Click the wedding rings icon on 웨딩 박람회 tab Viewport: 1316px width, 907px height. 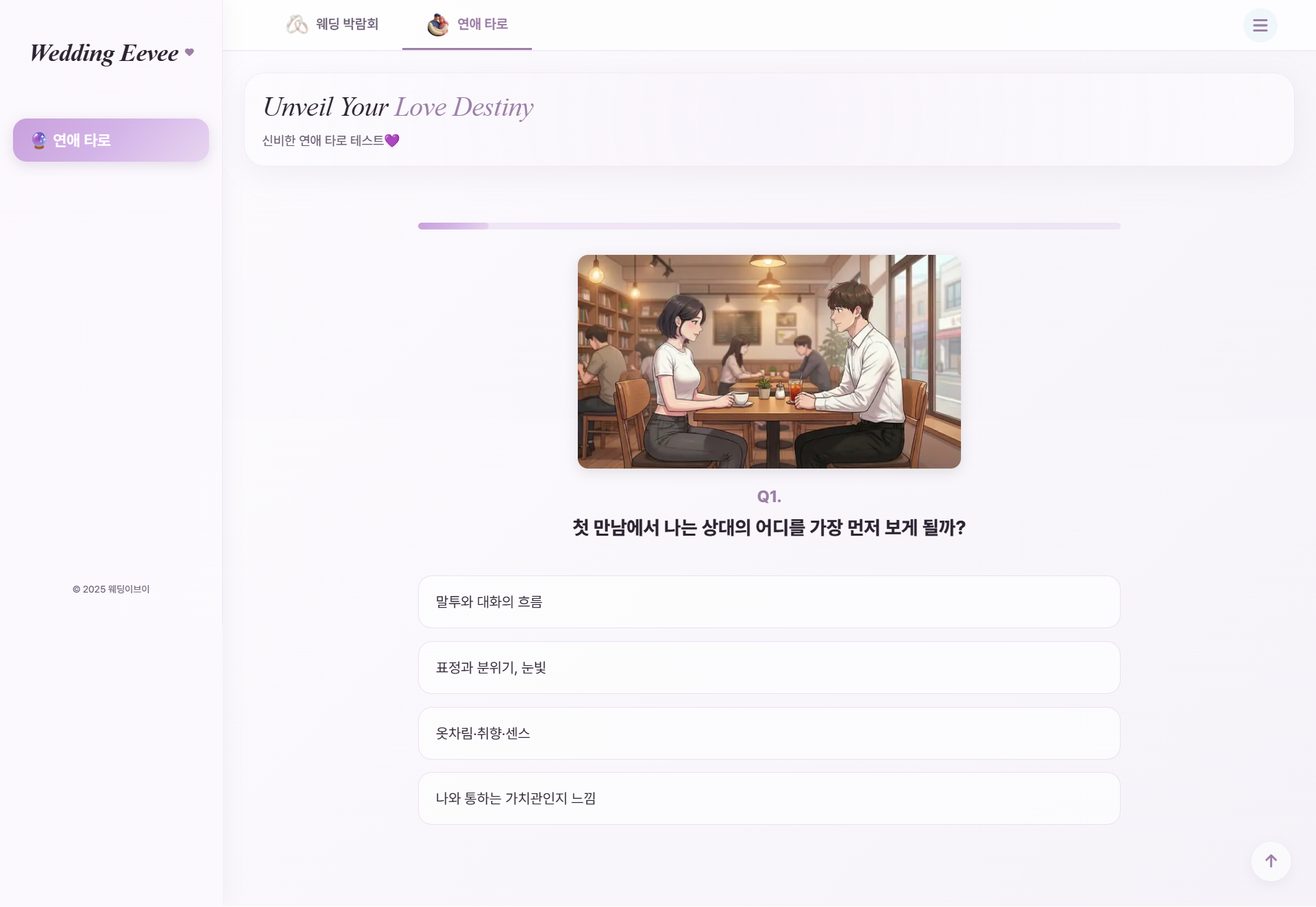click(296, 24)
